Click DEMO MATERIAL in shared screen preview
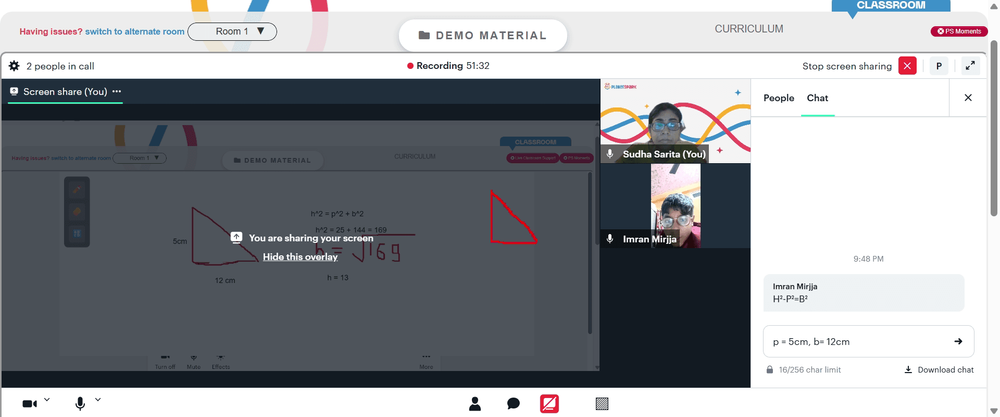The image size is (1000, 417). [272, 160]
